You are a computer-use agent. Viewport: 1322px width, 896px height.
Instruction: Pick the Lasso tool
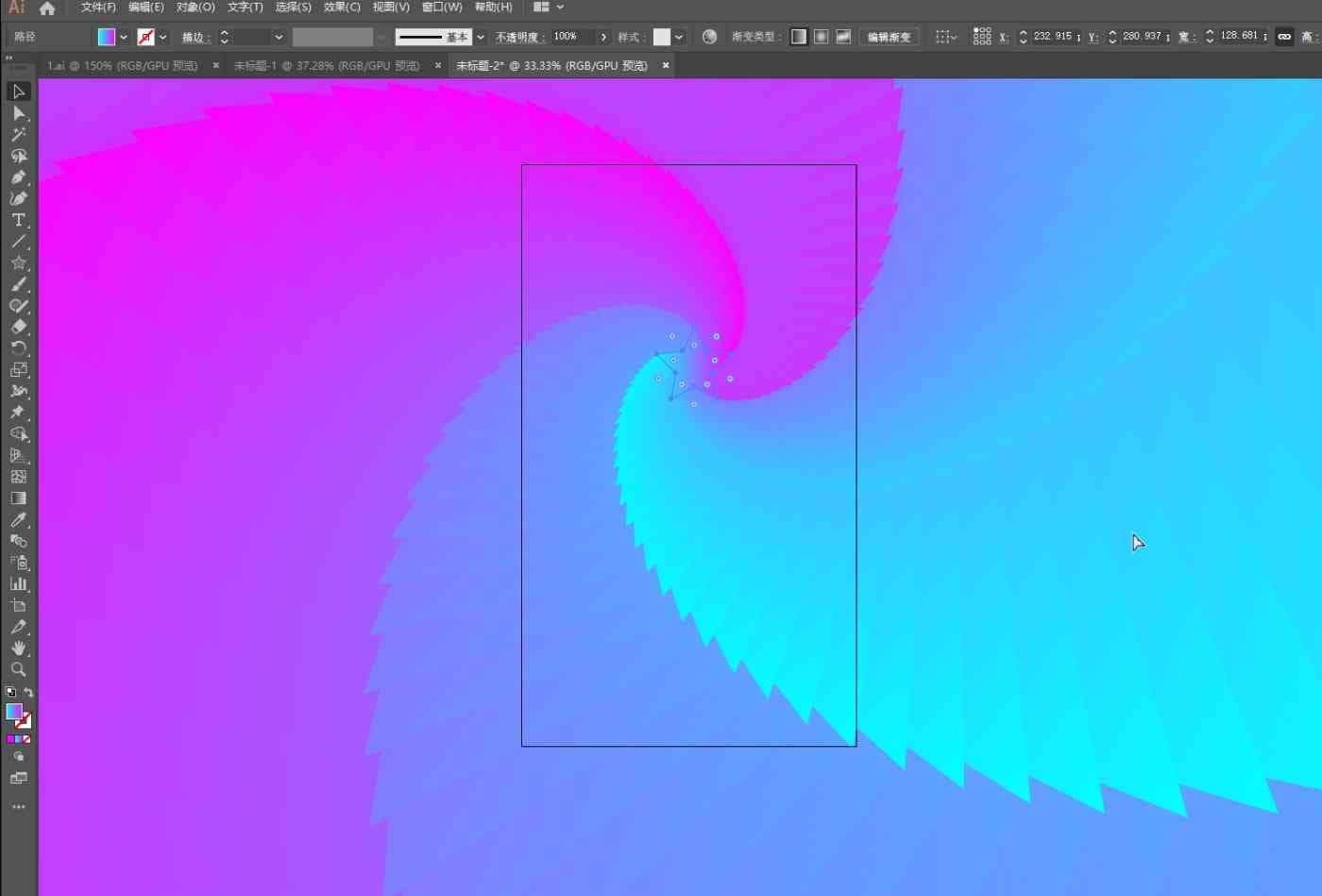pos(18,156)
